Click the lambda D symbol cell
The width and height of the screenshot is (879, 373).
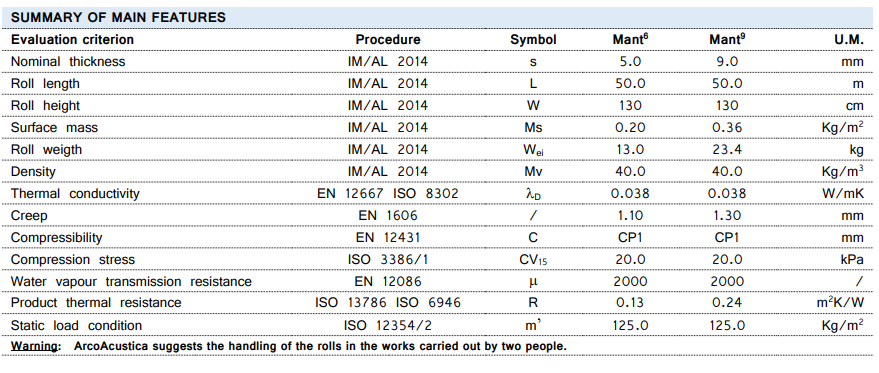[533, 195]
